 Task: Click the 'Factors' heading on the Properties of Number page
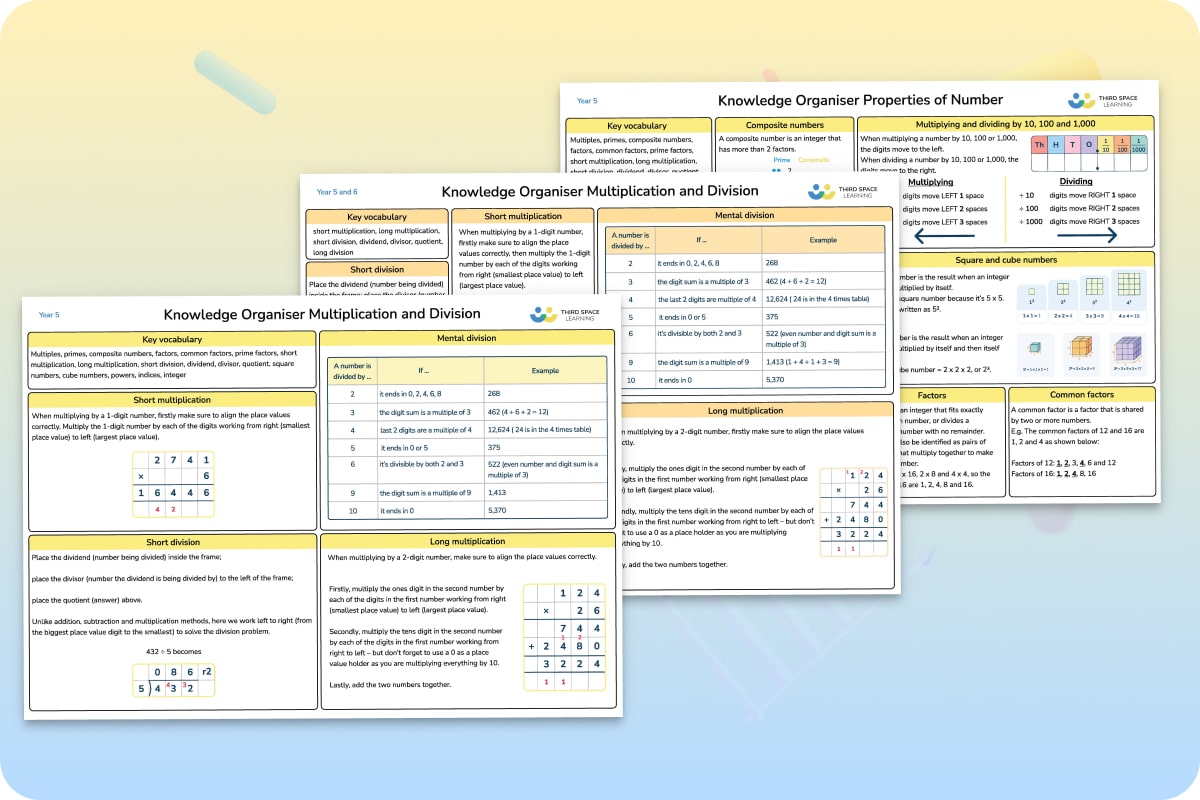pyautogui.click(x=932, y=395)
